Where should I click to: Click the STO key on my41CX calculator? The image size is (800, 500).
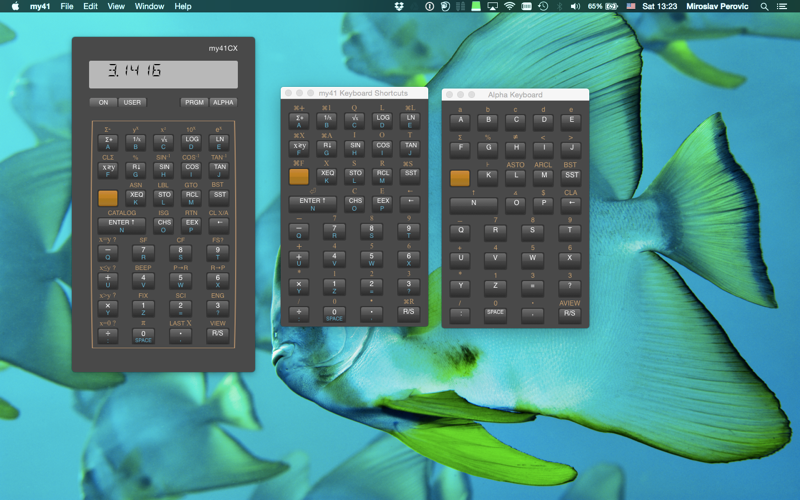[163, 198]
